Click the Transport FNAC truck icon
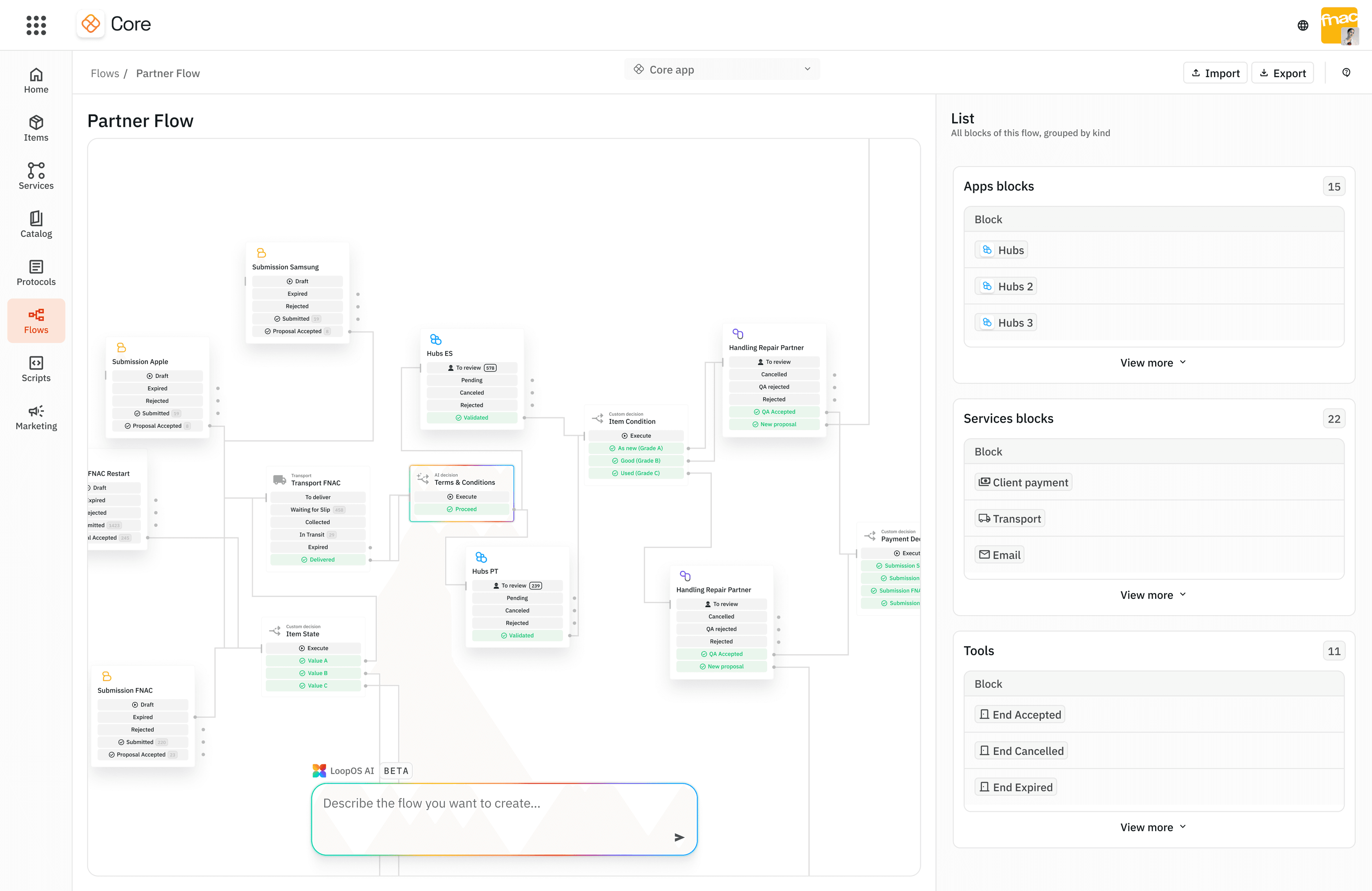 pos(280,479)
